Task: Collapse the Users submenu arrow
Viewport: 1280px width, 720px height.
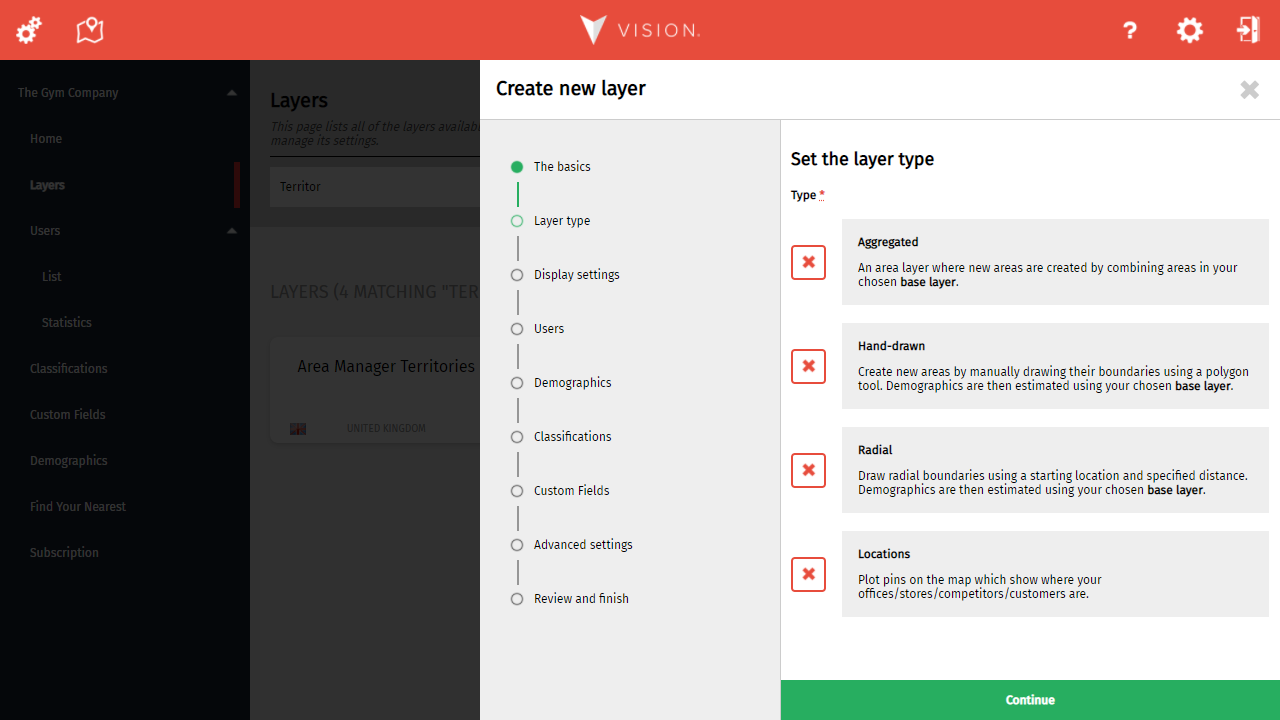Action: 232,231
